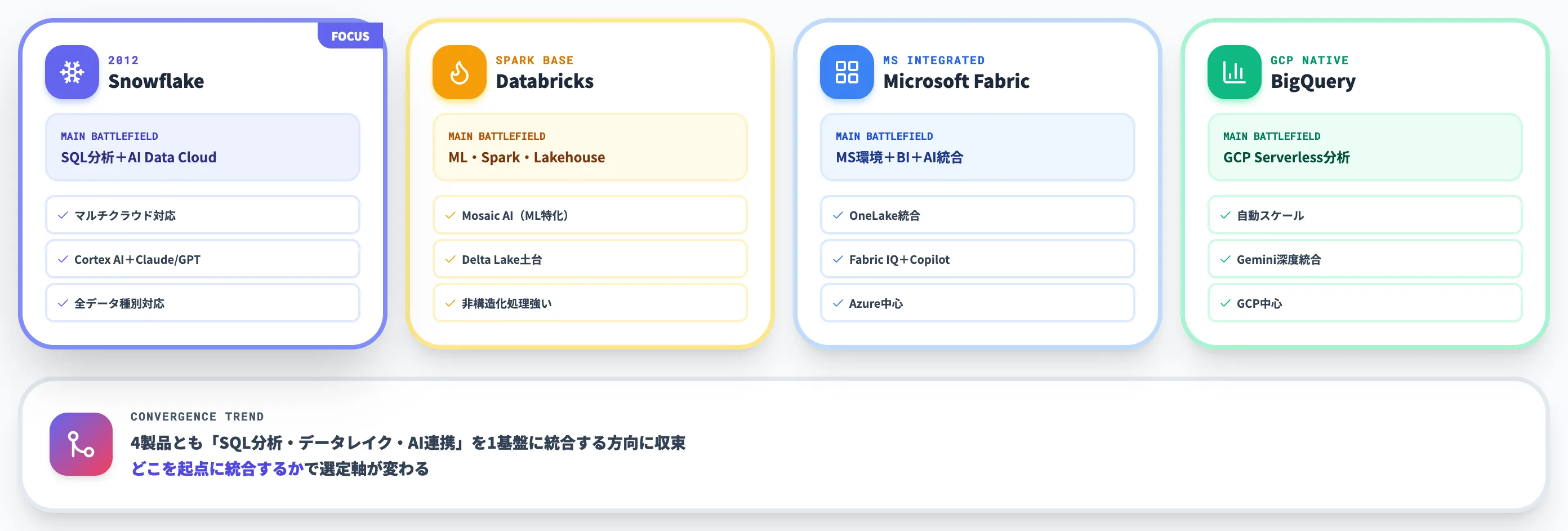Screen dimensions: 1568x531
Task: Click the OneLake統合 feature text
Action: click(884, 215)
